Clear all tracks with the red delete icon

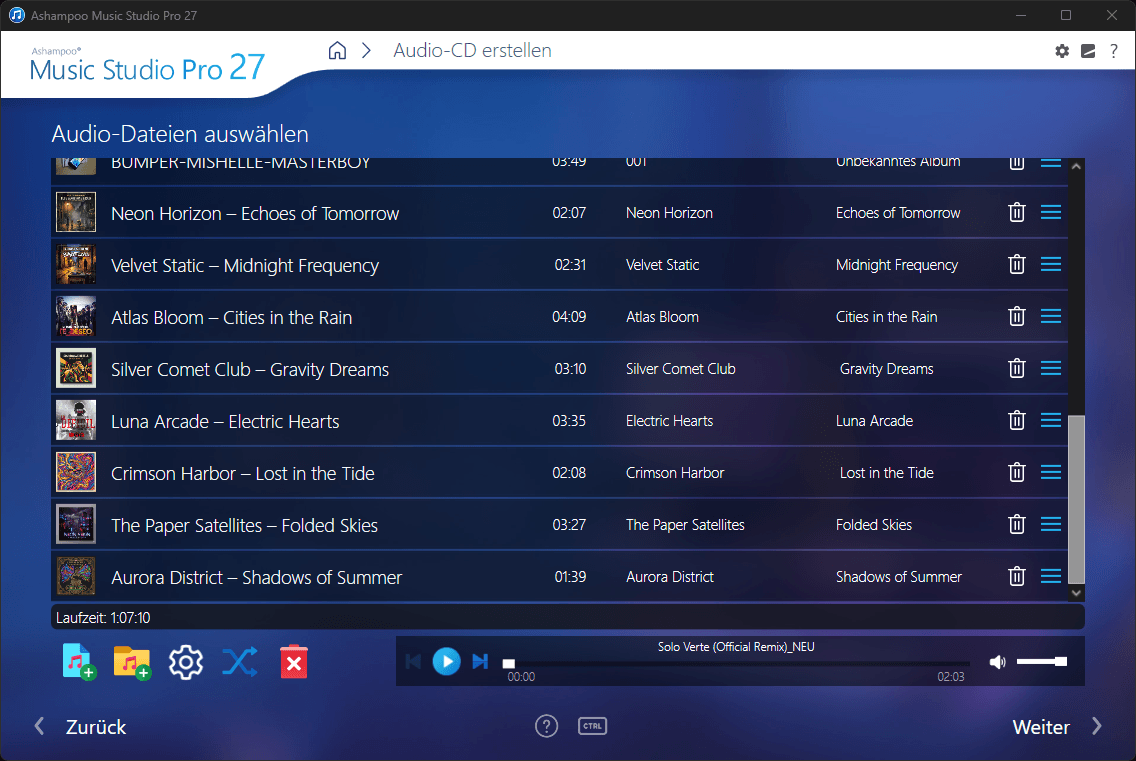(293, 662)
